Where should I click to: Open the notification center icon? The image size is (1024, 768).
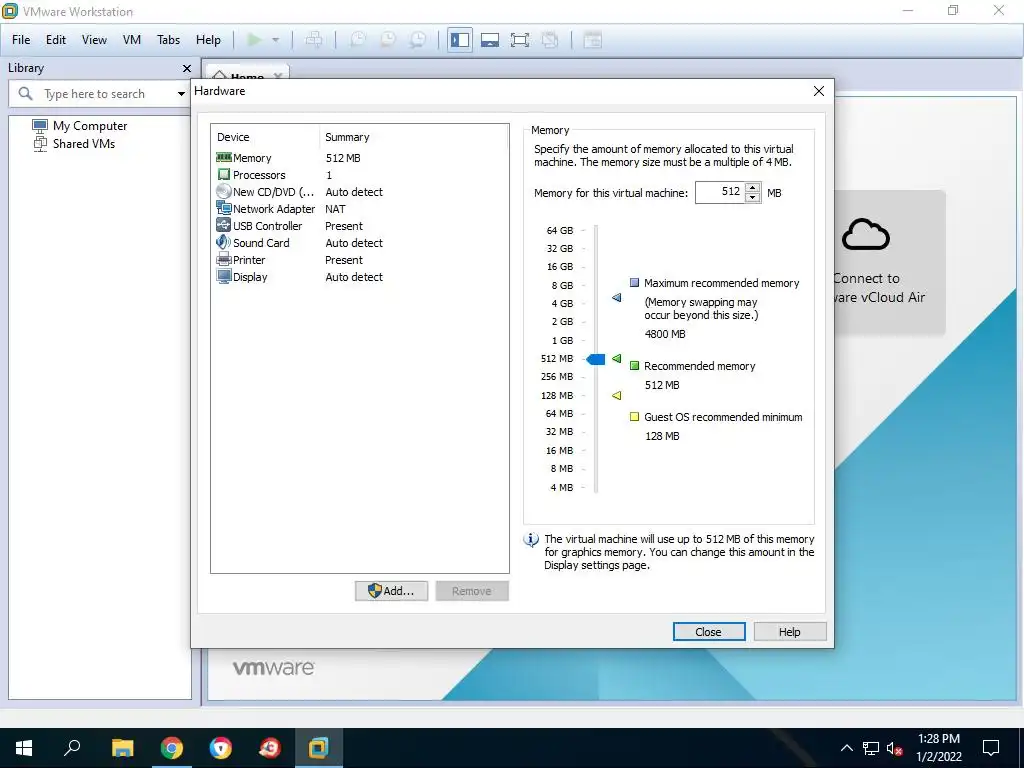991,748
